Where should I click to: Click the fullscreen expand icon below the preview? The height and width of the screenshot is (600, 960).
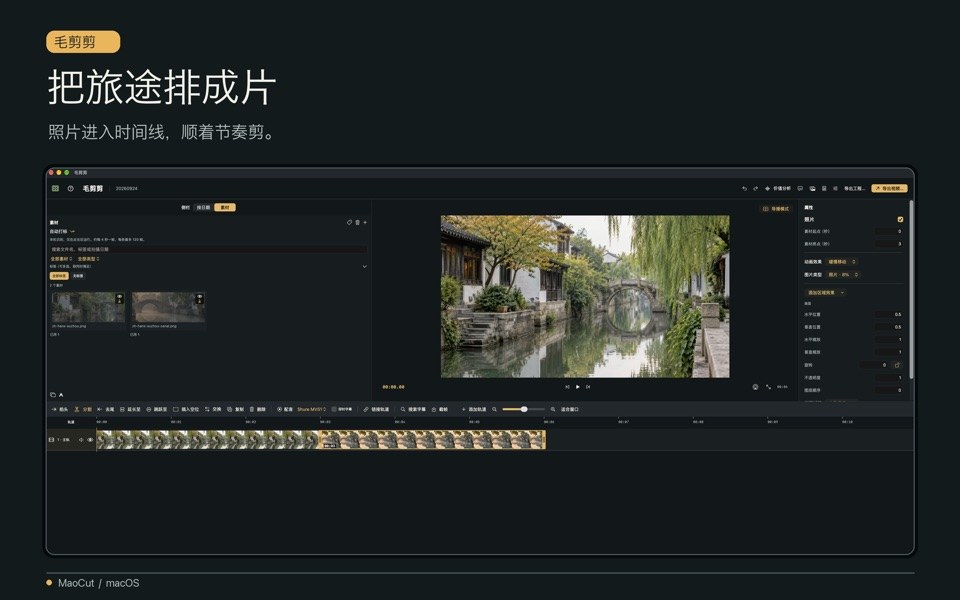tap(768, 387)
